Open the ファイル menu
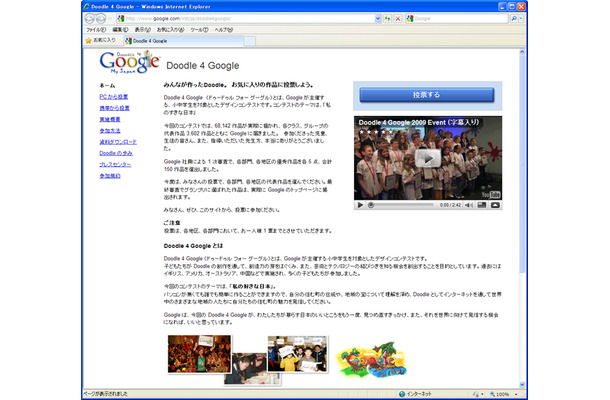 coord(96,30)
